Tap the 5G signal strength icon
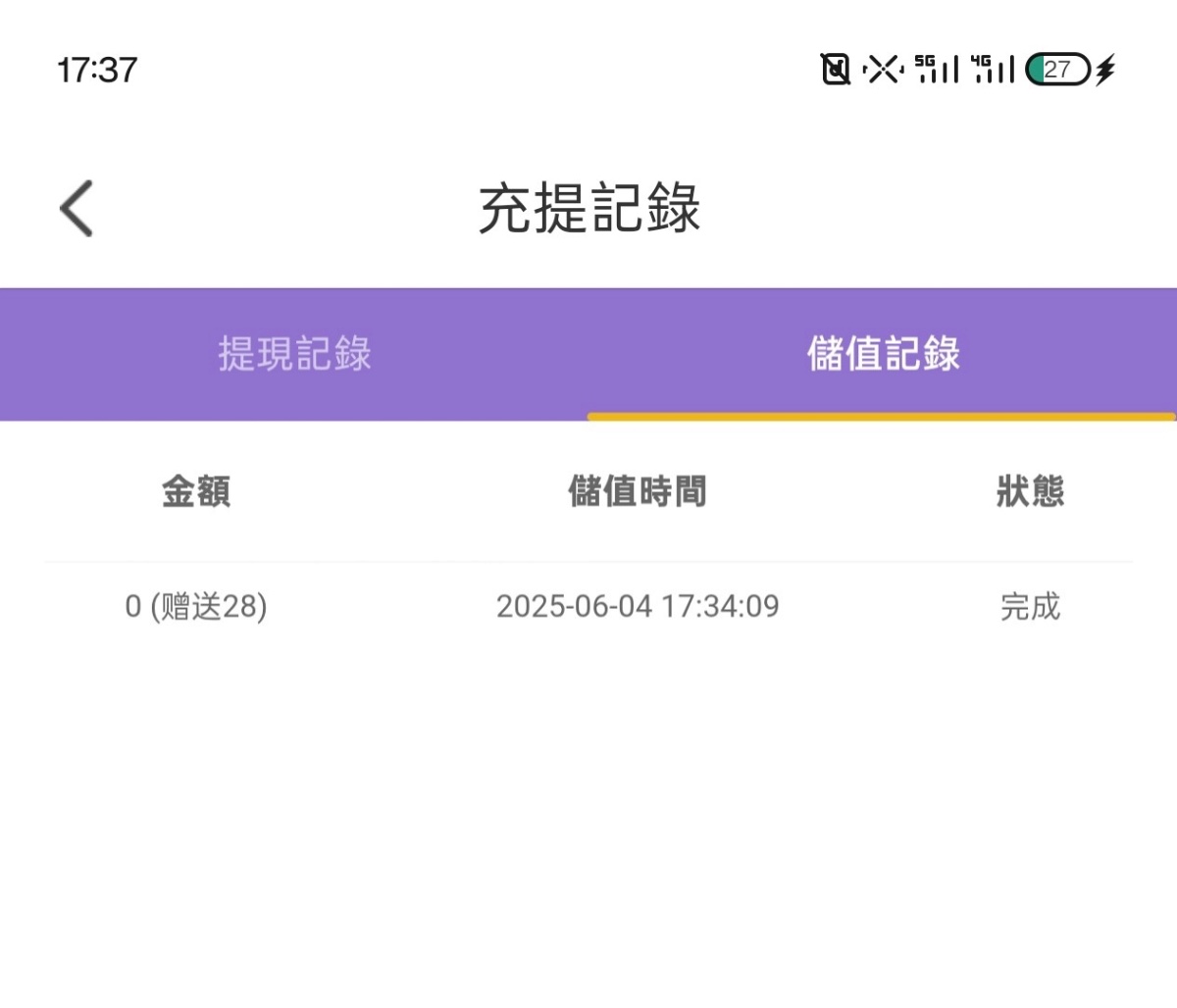This screenshot has width=1177, height=1008. (936, 70)
